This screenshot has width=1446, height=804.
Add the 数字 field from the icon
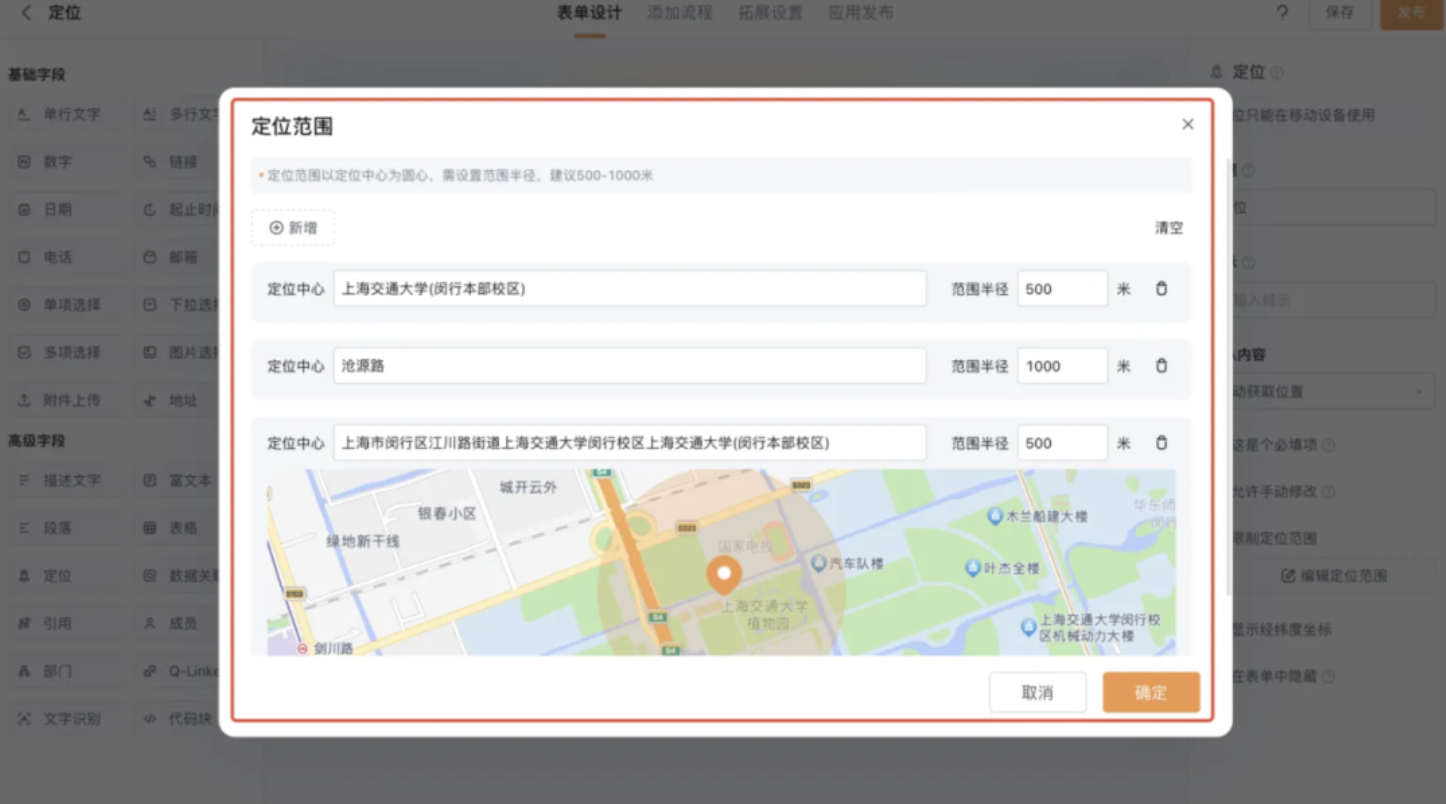(x=24, y=161)
